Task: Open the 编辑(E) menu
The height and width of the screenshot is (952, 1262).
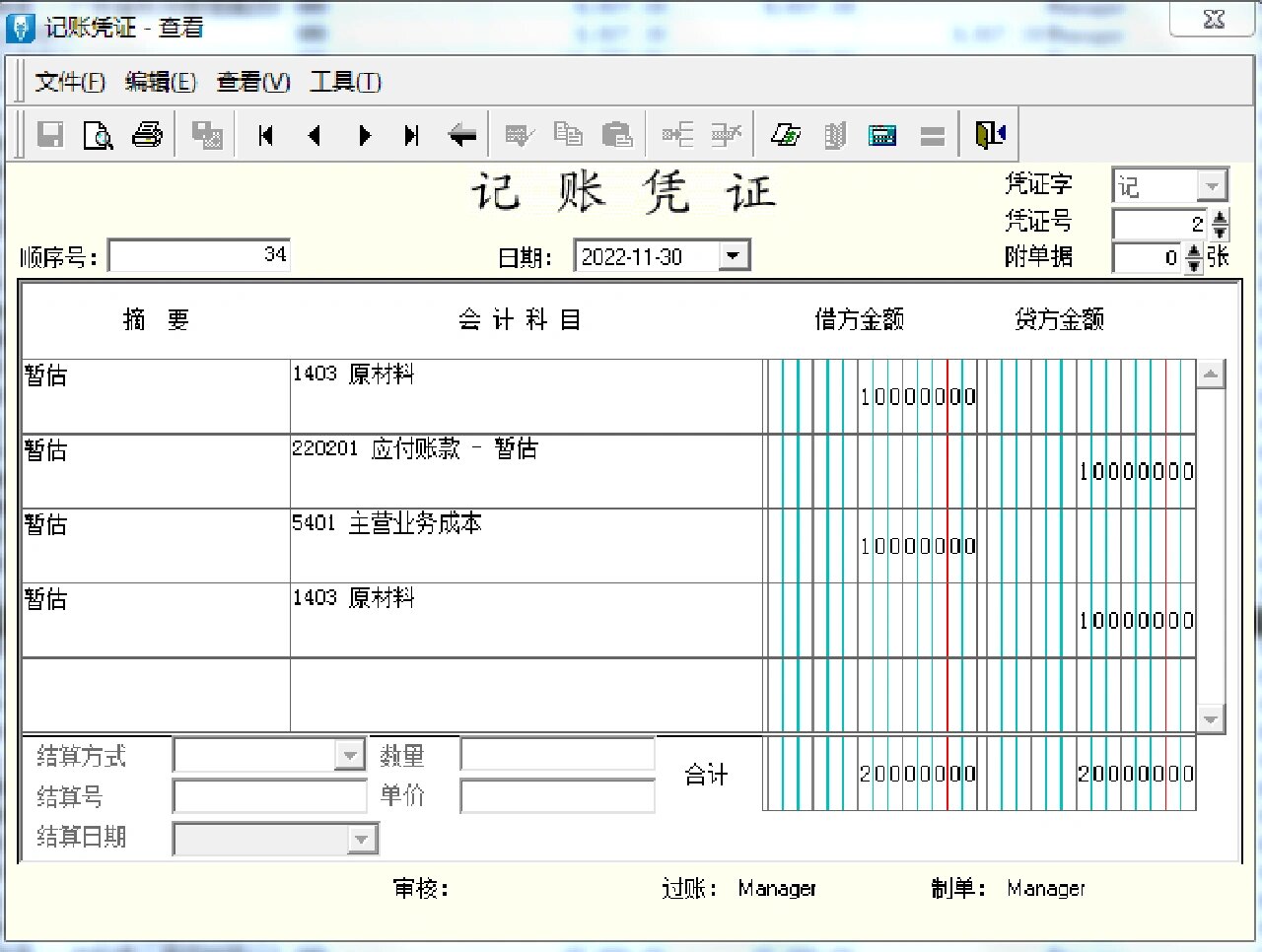Action: (x=161, y=82)
